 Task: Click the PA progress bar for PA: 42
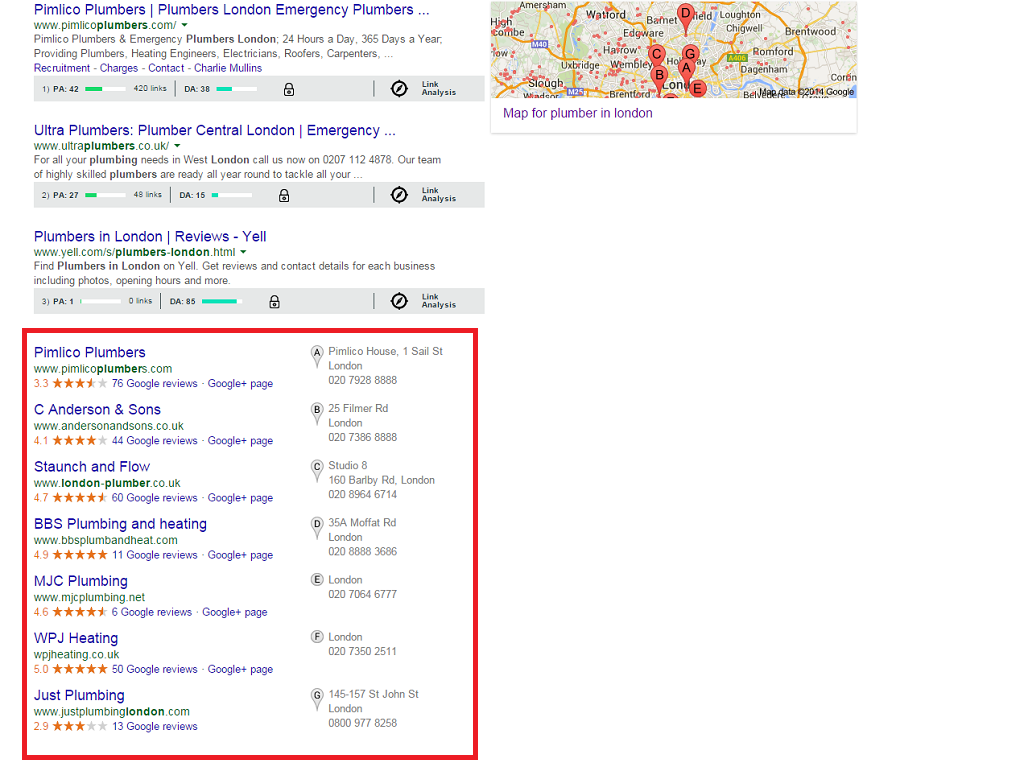(105, 89)
